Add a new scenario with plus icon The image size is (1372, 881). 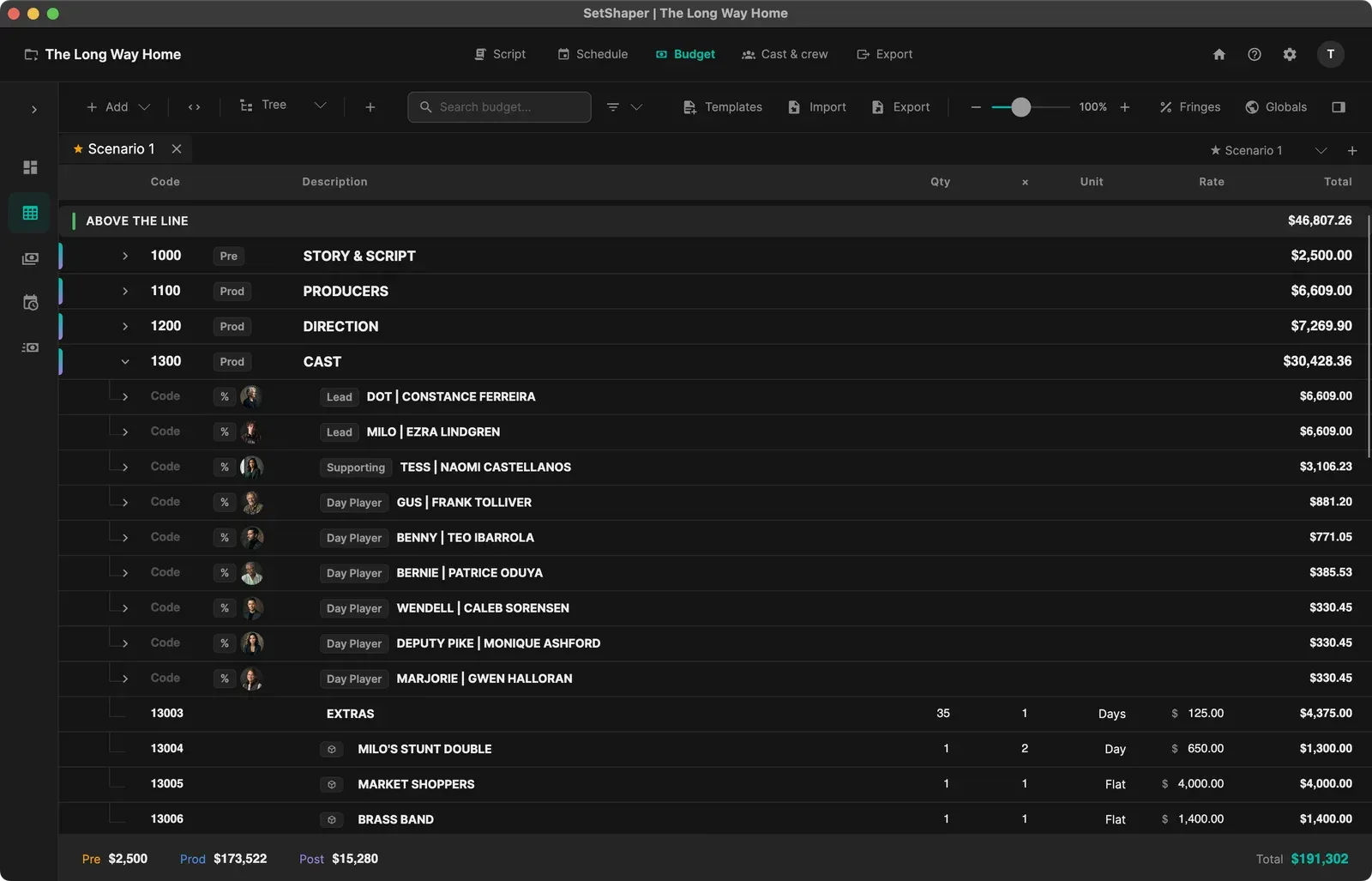point(1352,151)
